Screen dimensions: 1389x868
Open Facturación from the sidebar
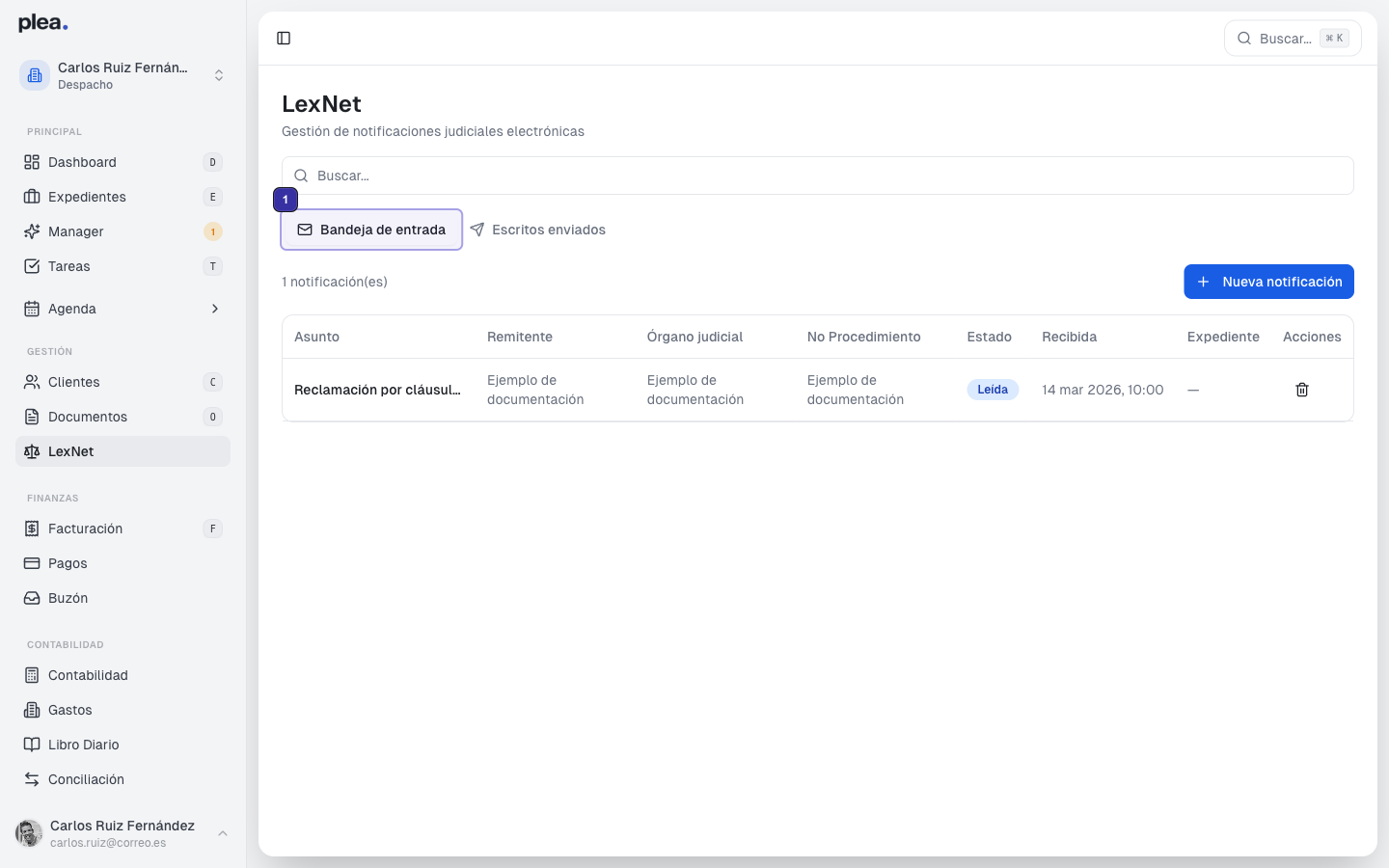point(85,529)
